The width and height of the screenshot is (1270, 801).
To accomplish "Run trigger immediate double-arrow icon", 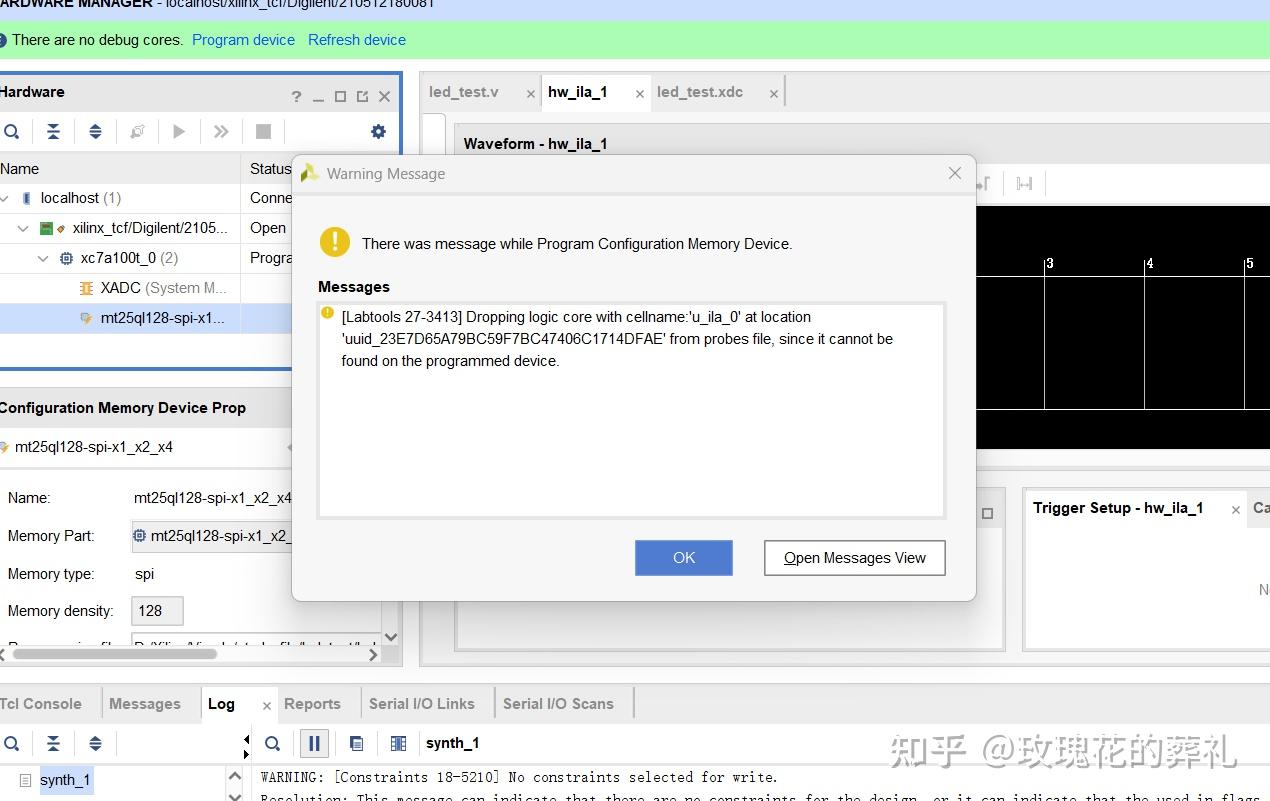I will (221, 131).
